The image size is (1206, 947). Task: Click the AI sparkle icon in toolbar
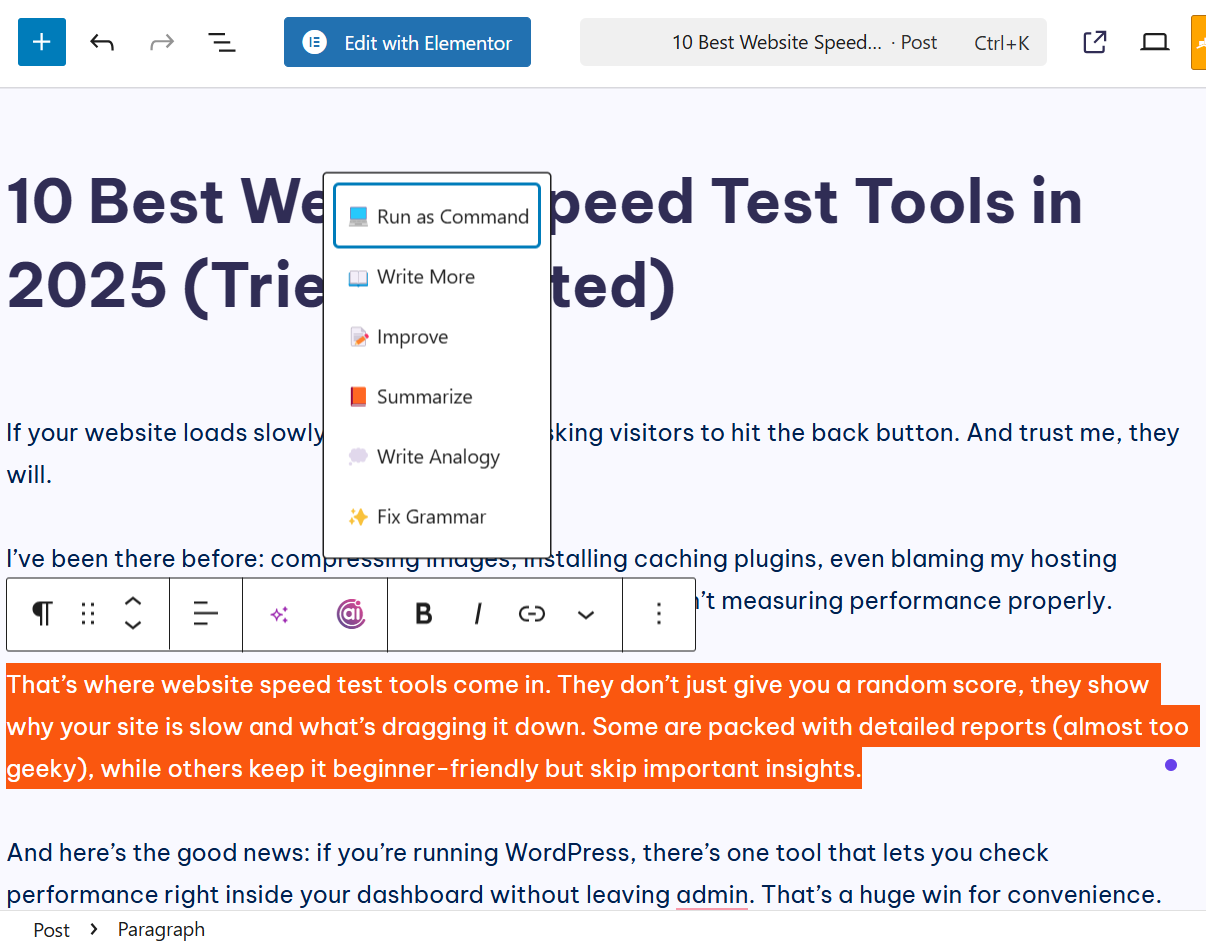(x=279, y=615)
